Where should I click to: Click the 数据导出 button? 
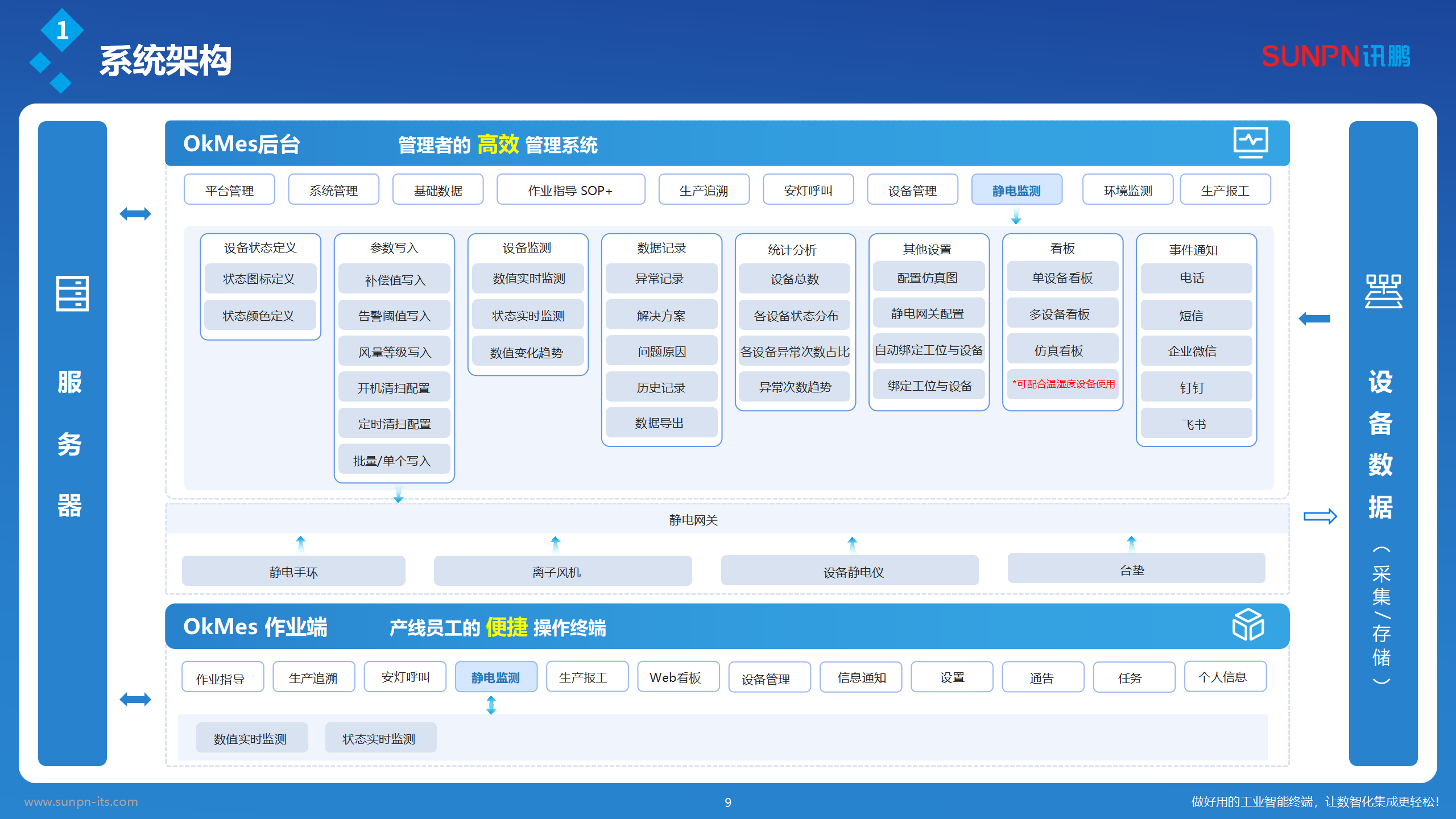(661, 423)
